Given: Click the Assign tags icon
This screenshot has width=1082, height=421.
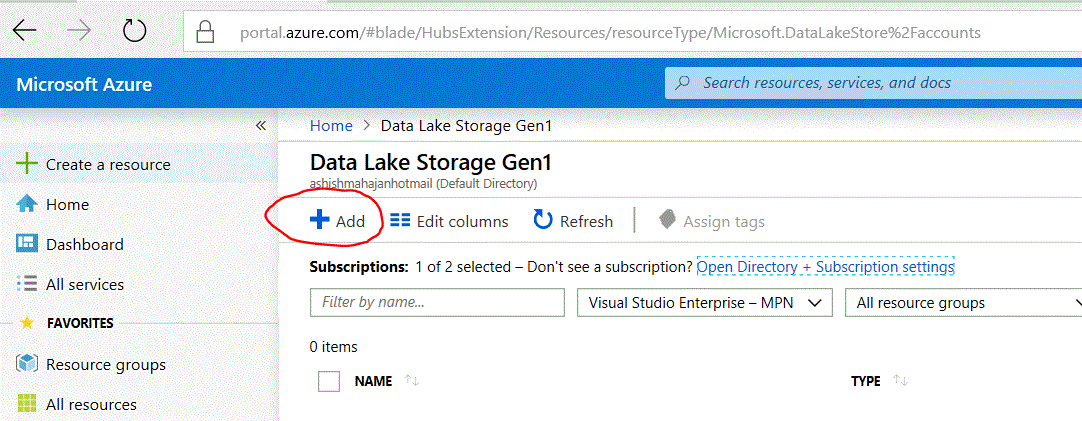Looking at the screenshot, I should coord(667,221).
